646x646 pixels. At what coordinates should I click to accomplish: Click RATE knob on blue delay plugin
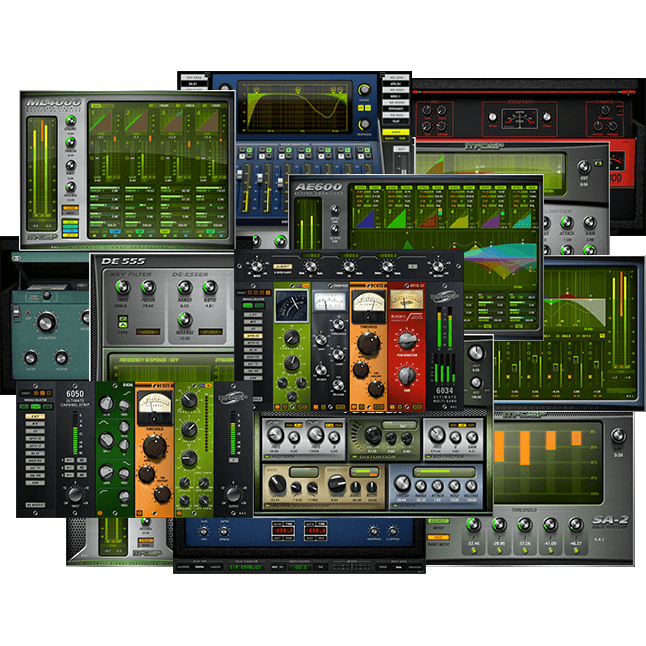[x=205, y=531]
